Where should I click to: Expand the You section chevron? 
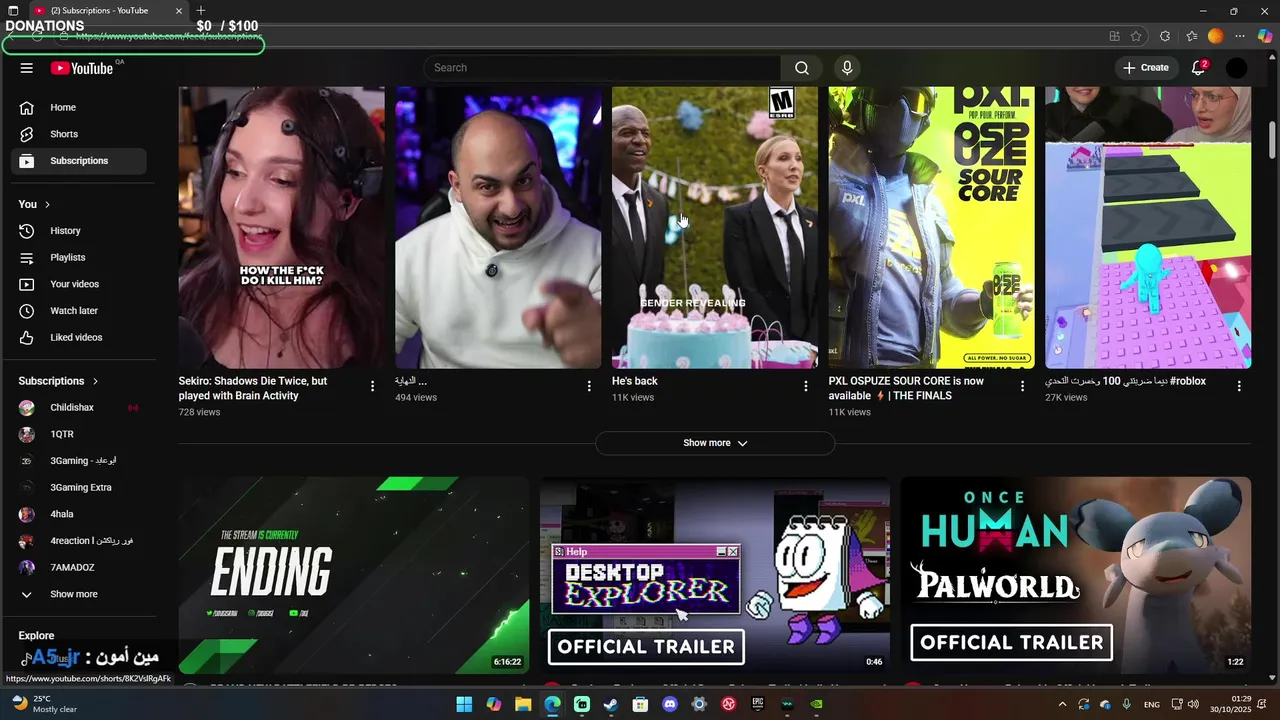tap(47, 204)
